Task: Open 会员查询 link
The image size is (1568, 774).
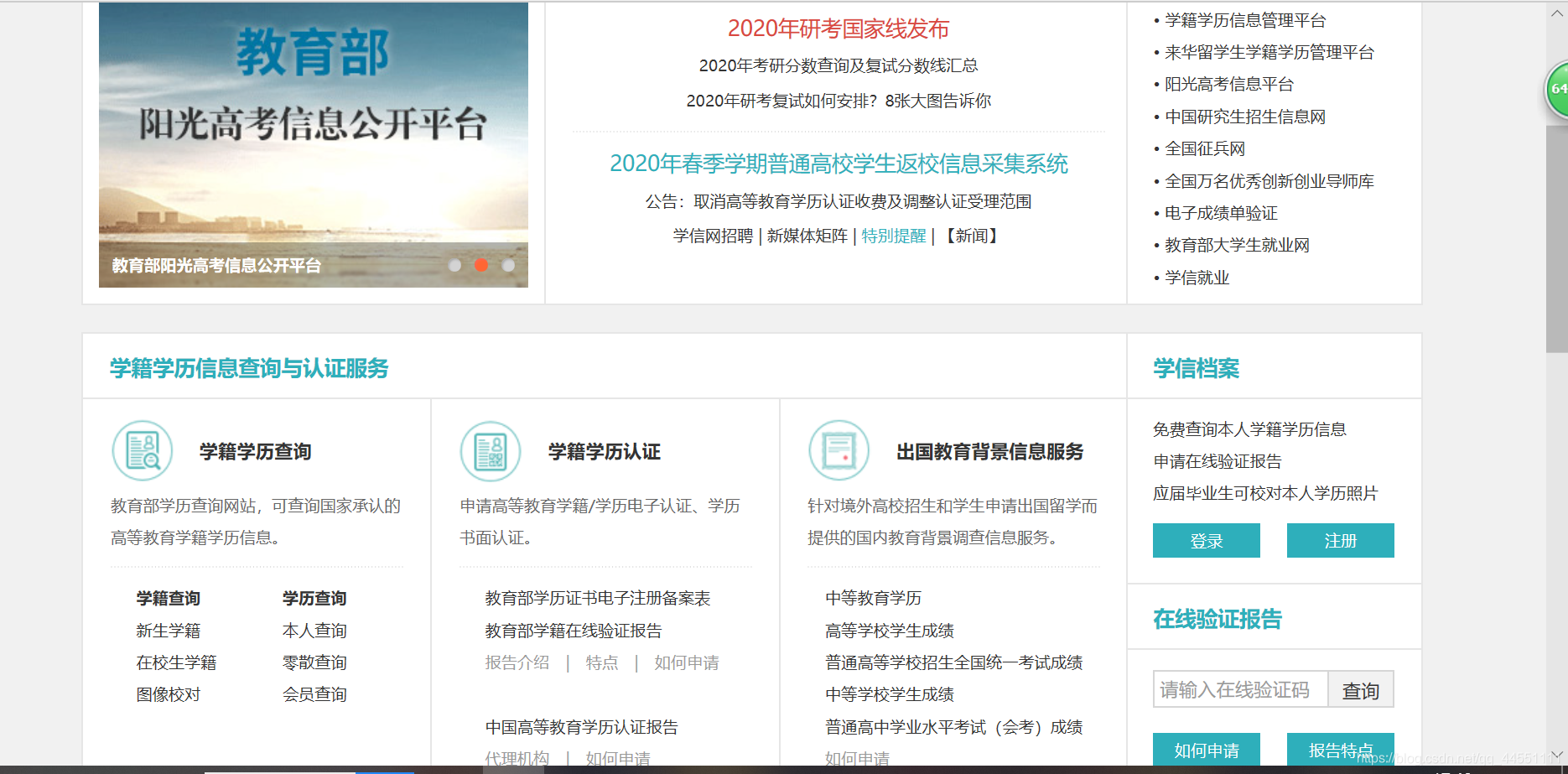Action: (314, 694)
